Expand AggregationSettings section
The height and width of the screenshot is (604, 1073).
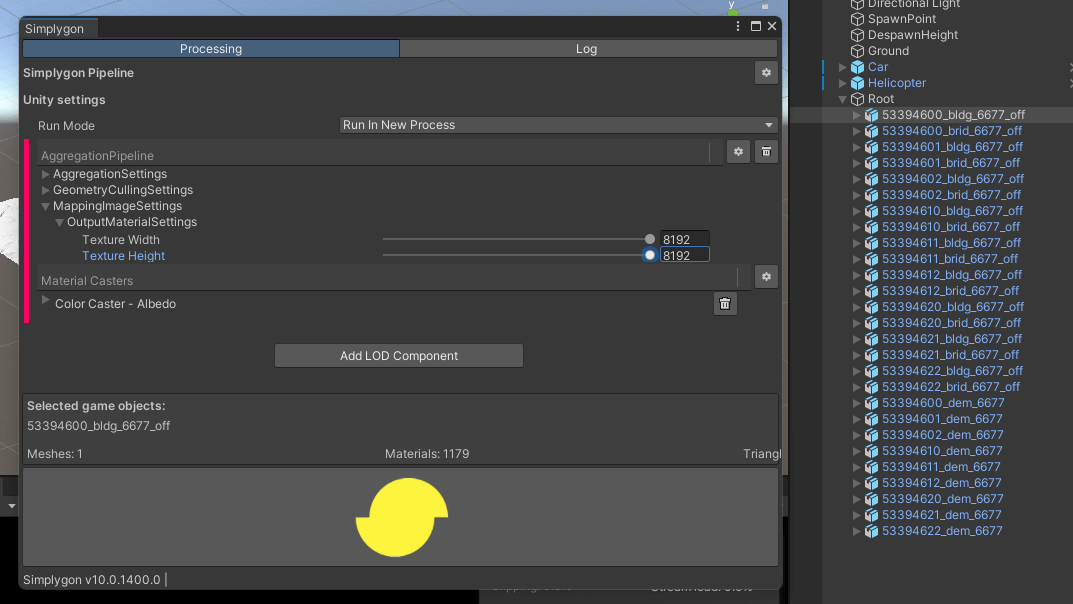[45, 174]
